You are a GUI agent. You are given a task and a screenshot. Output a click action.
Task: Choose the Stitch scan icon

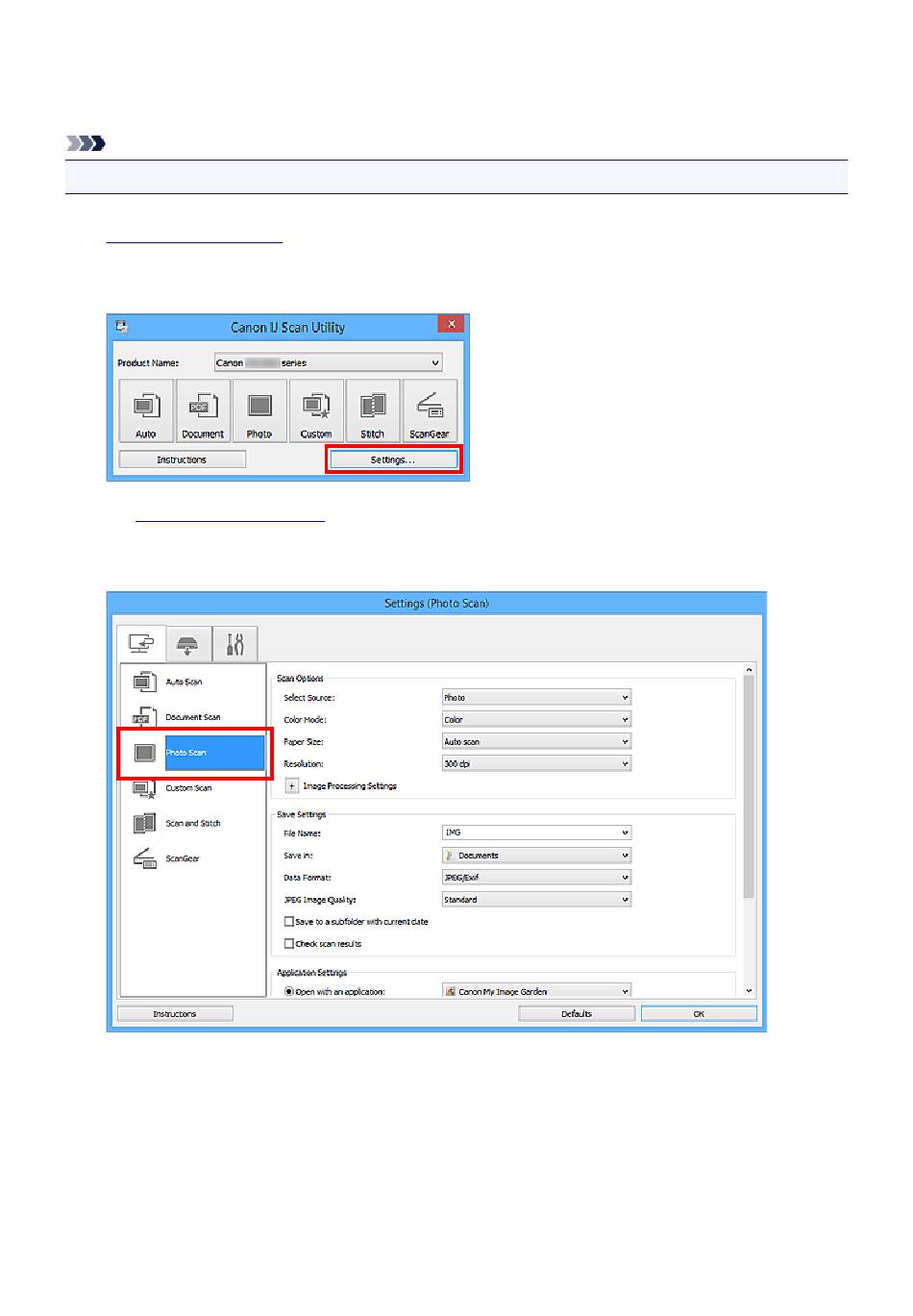click(x=373, y=410)
